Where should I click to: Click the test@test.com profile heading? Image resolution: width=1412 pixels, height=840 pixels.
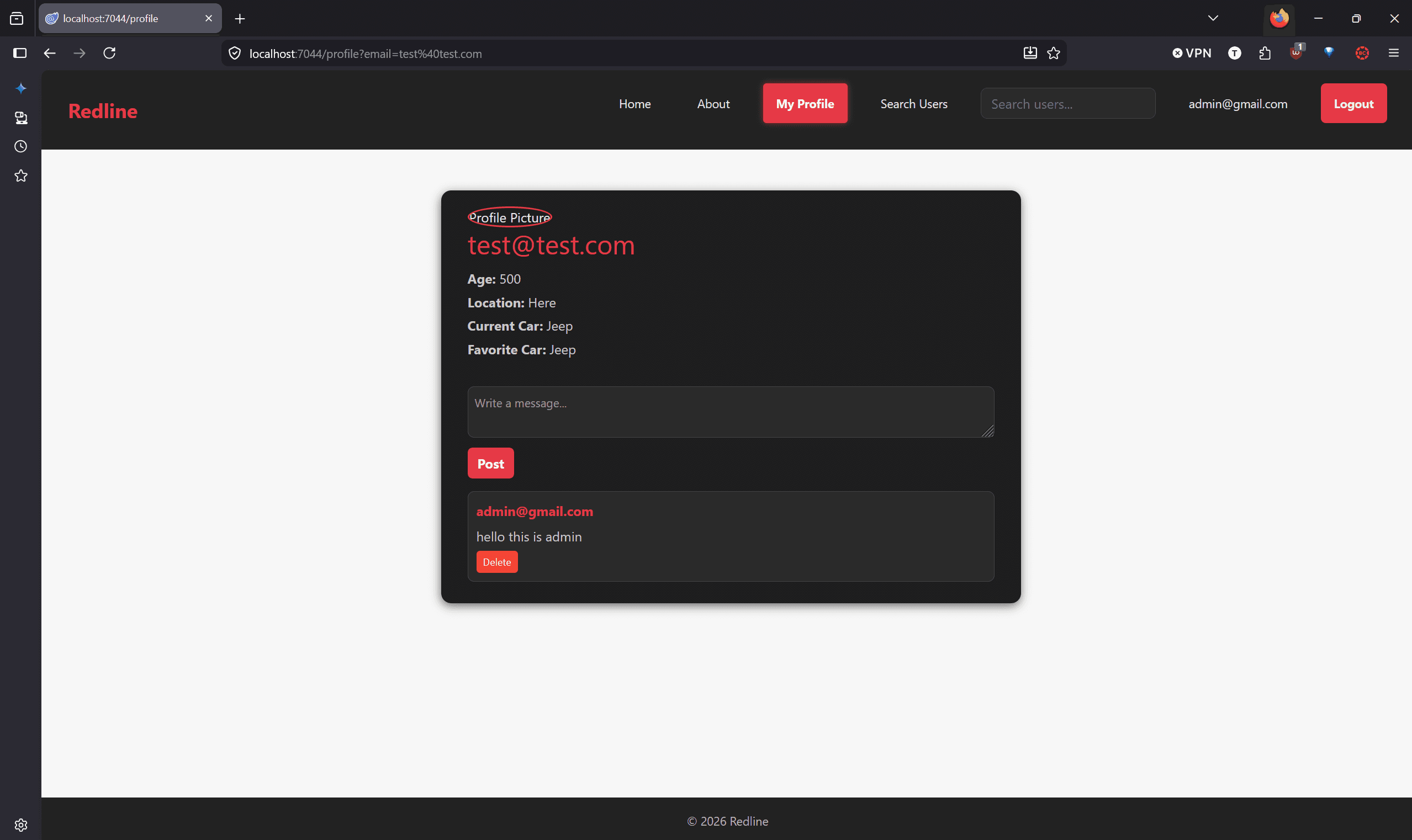point(551,245)
